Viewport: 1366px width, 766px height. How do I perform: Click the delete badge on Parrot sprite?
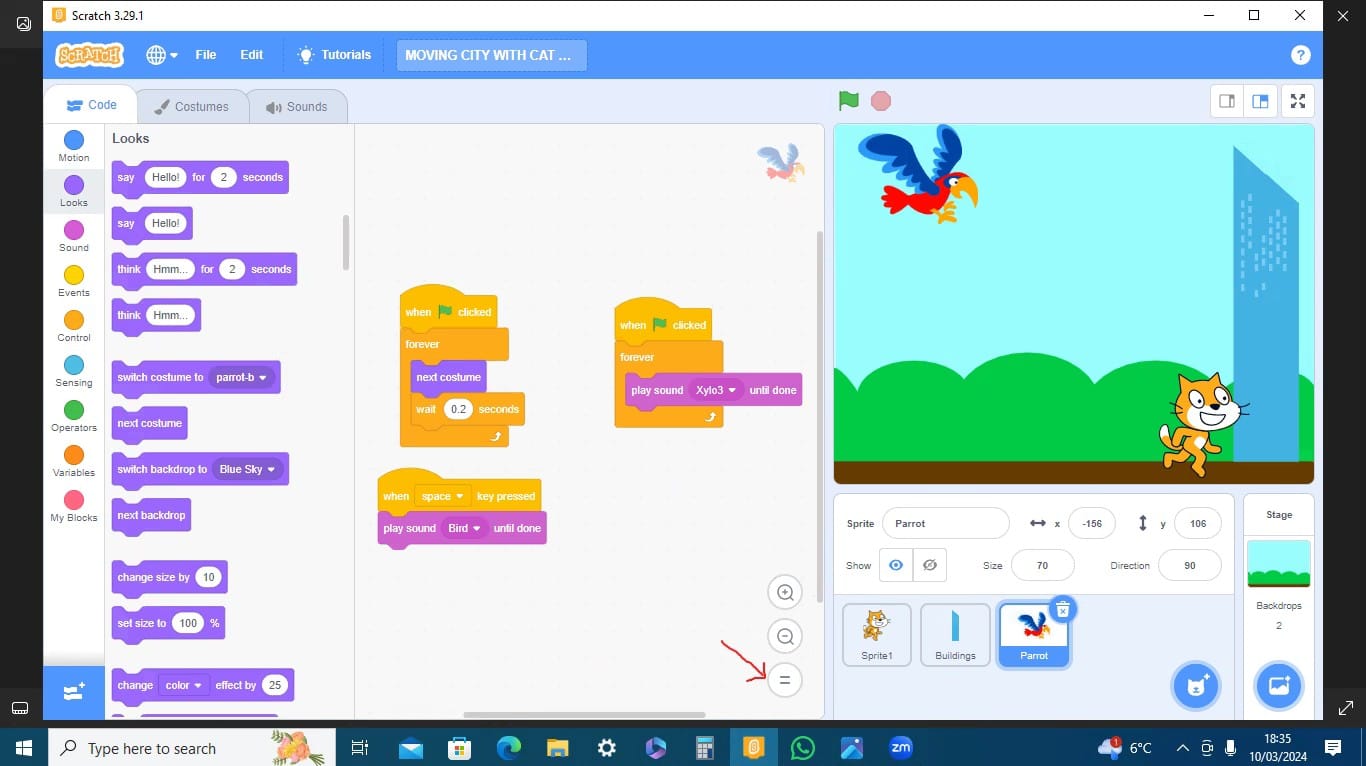pyautogui.click(x=1062, y=609)
